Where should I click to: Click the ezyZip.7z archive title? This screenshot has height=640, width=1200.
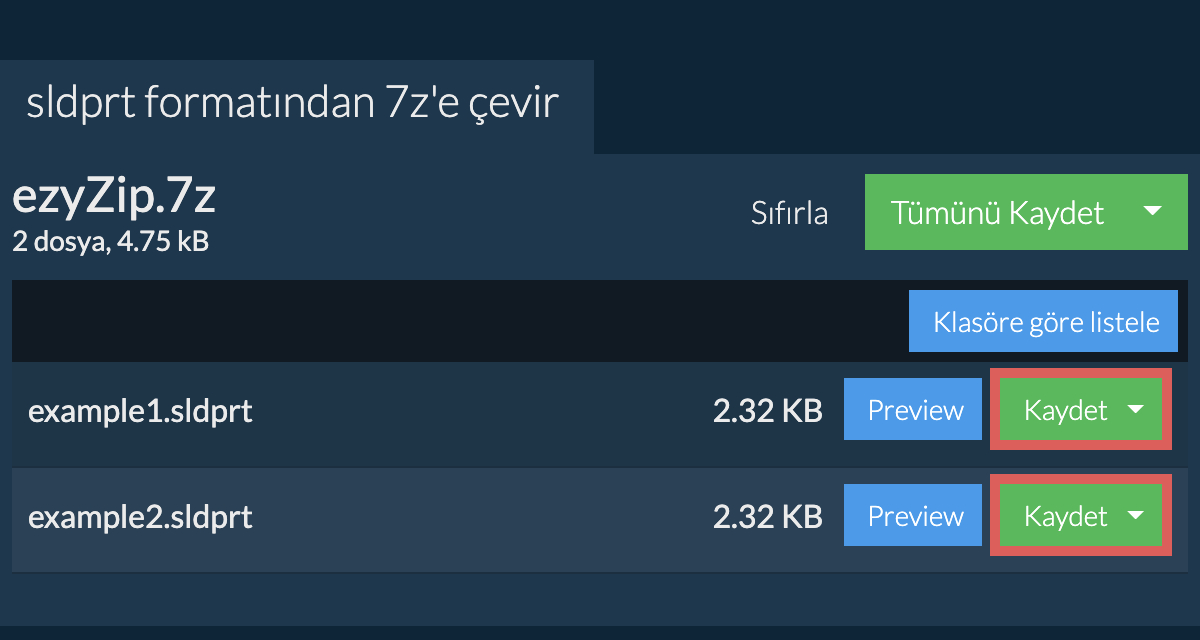click(x=114, y=198)
